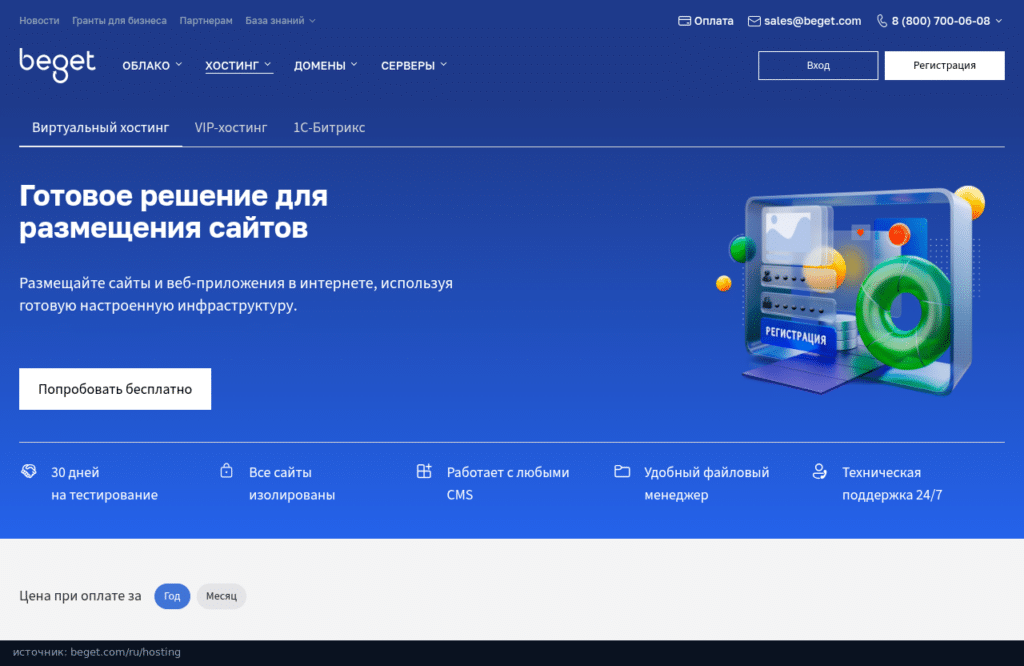Image resolution: width=1024 pixels, height=666 pixels.
Task: Expand the СЕРВЕРЫ menu
Action: pos(414,65)
